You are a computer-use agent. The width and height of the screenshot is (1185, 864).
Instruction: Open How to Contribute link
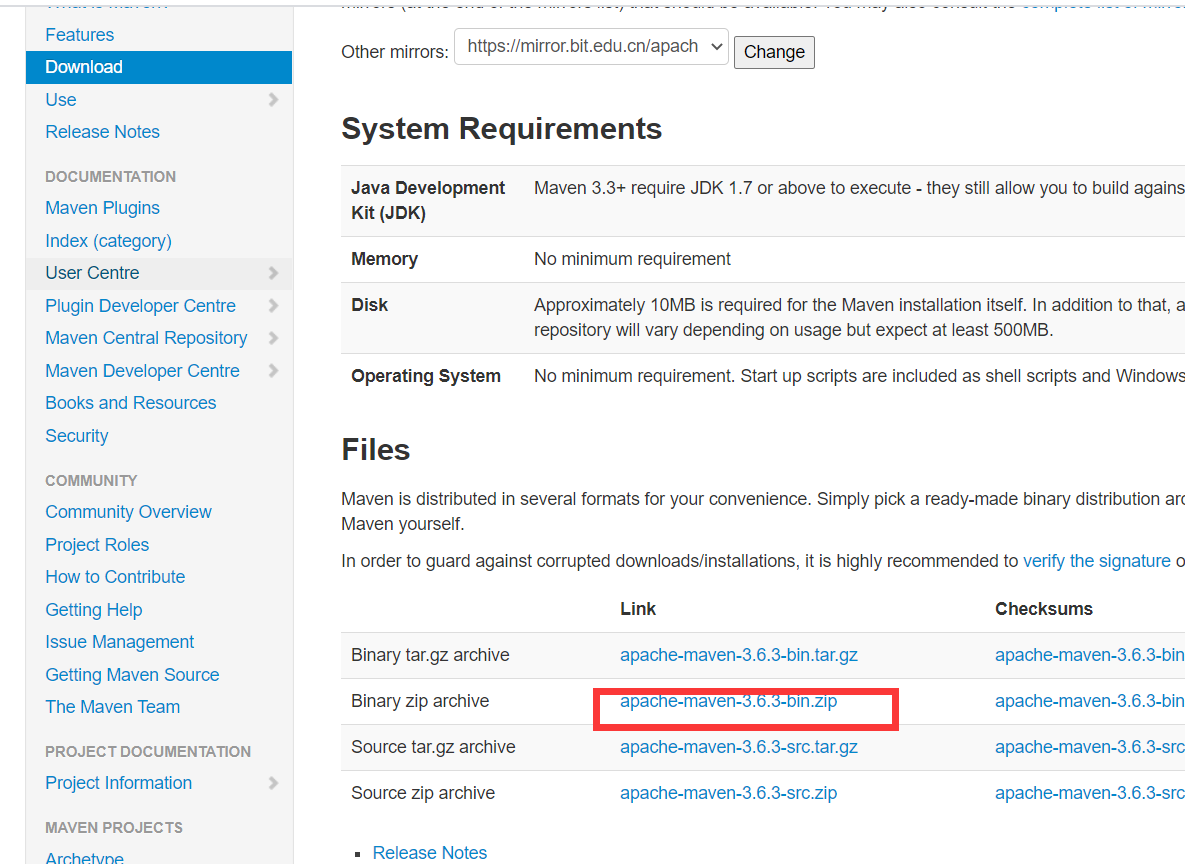115,577
